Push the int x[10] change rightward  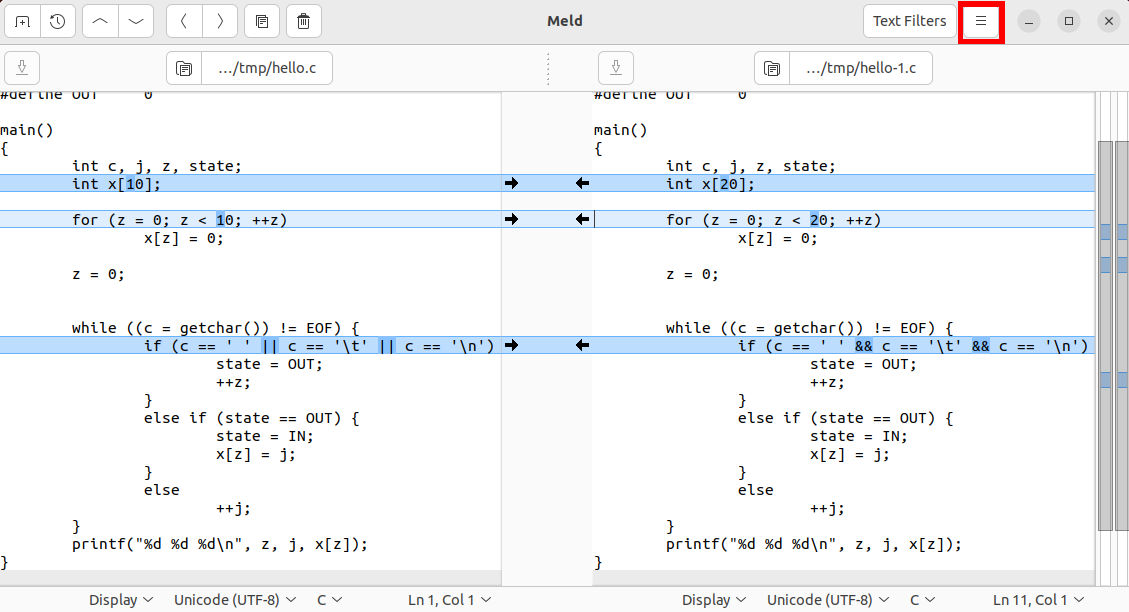[512, 183]
